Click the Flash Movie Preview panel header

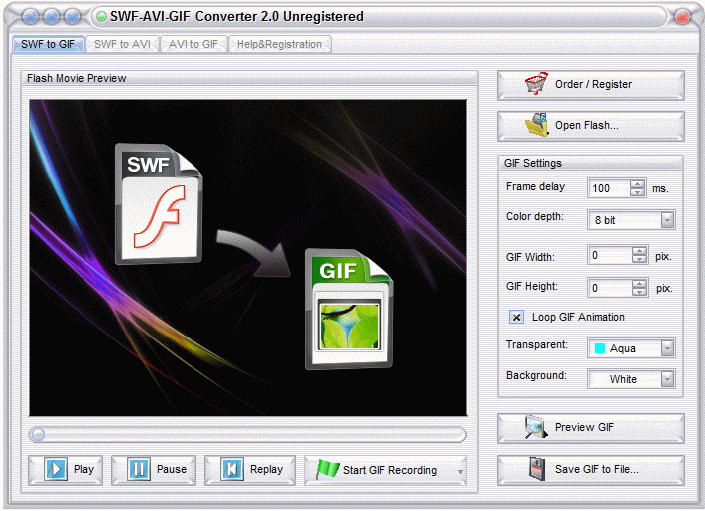(250, 78)
